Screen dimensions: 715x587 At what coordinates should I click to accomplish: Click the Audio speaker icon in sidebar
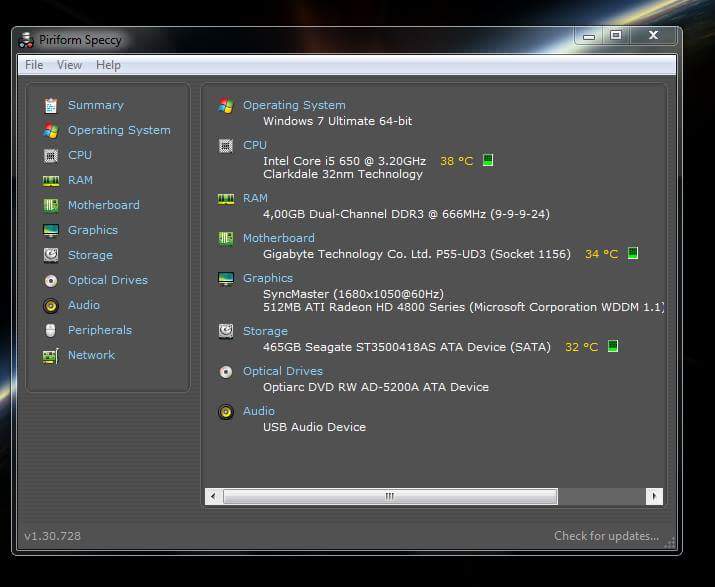50,306
